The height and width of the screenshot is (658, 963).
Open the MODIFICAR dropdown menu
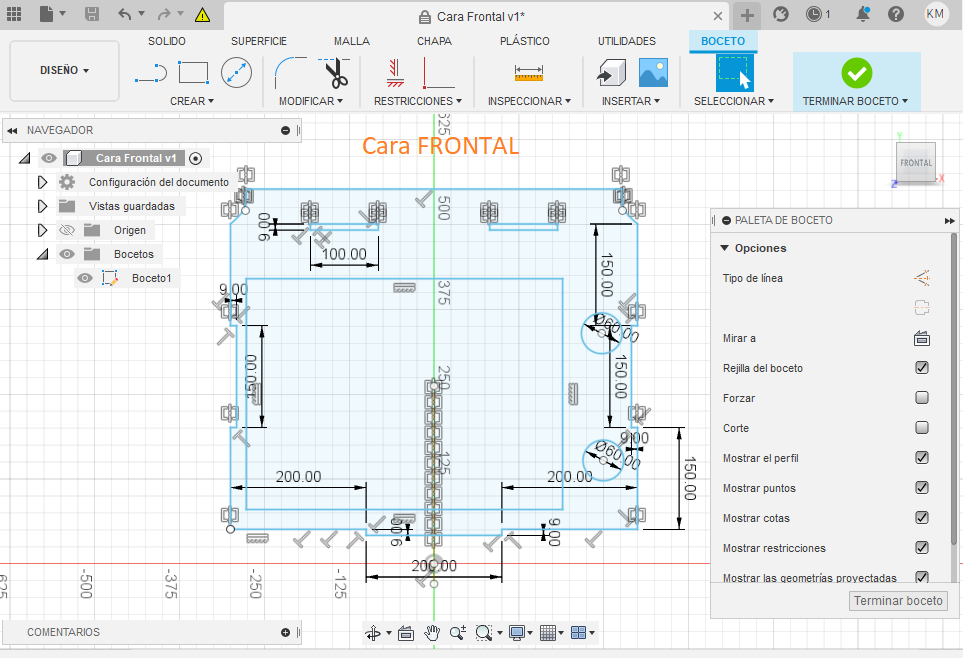pyautogui.click(x=311, y=101)
